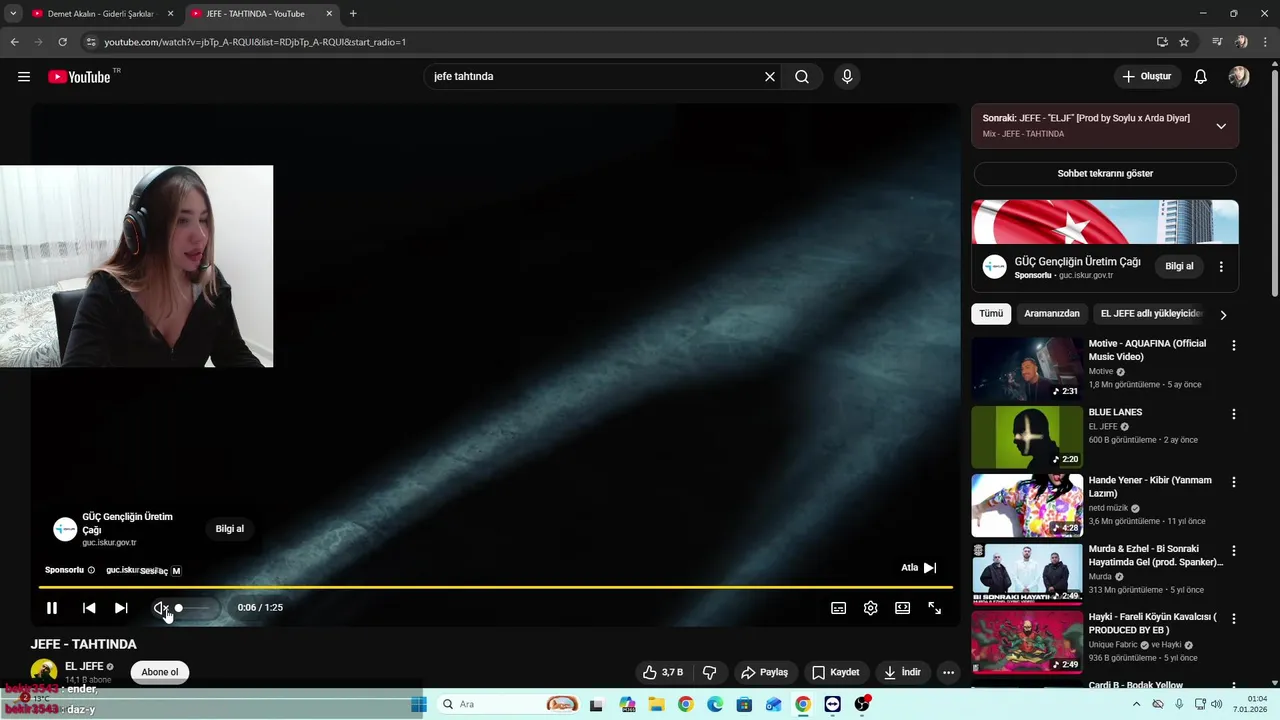The height and width of the screenshot is (720, 1280).
Task: Dislike the video
Action: [710, 672]
